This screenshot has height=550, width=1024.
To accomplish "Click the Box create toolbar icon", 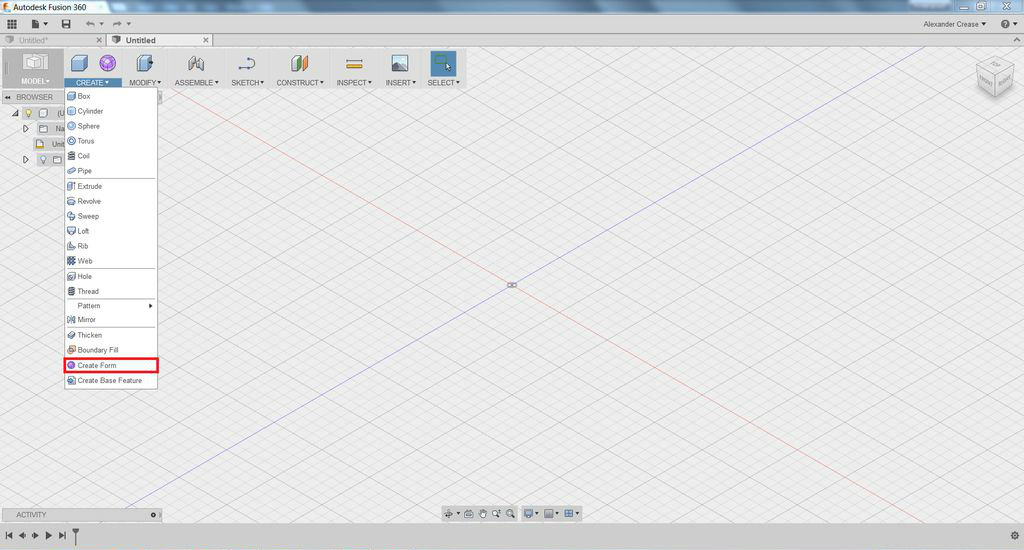I will click(80, 63).
